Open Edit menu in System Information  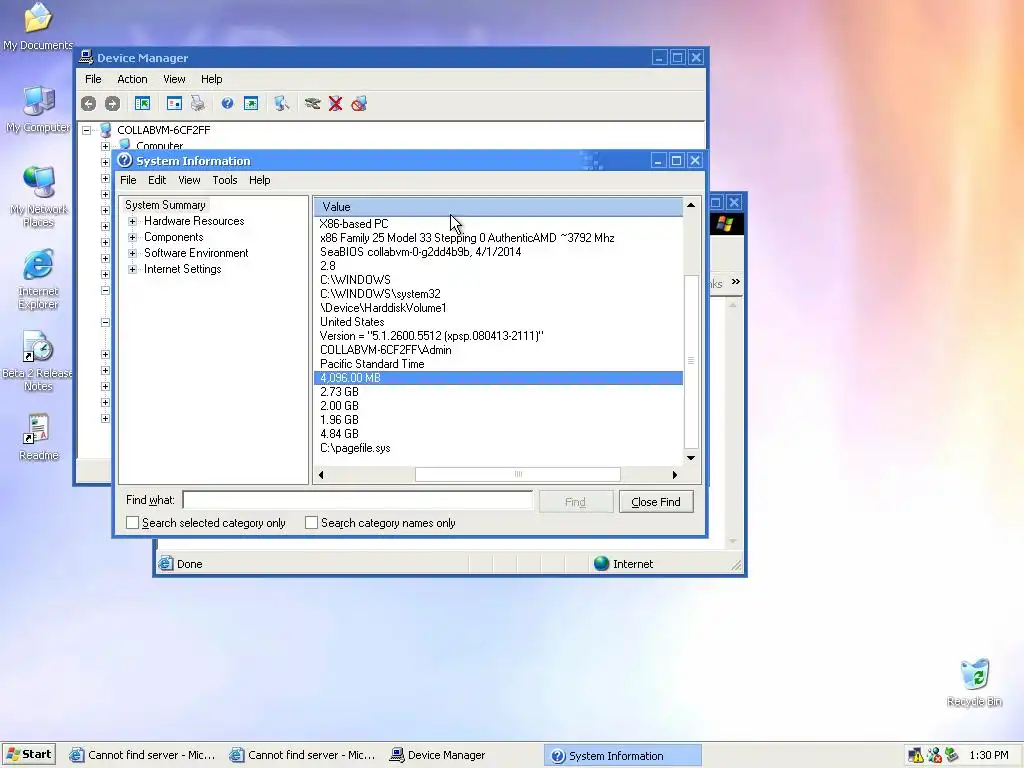(157, 180)
